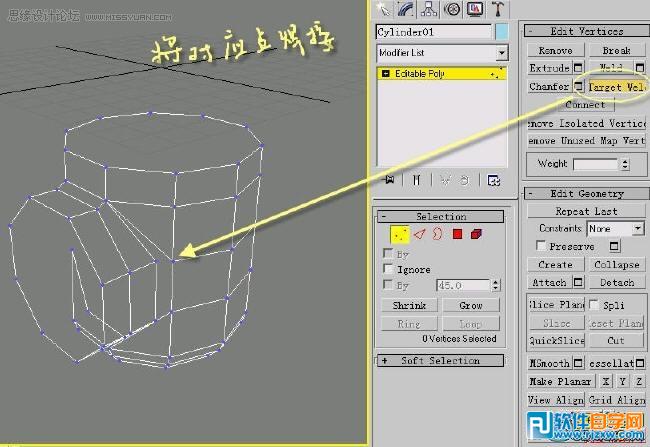Open the Utilities hammer tab

pyautogui.click(x=498, y=9)
